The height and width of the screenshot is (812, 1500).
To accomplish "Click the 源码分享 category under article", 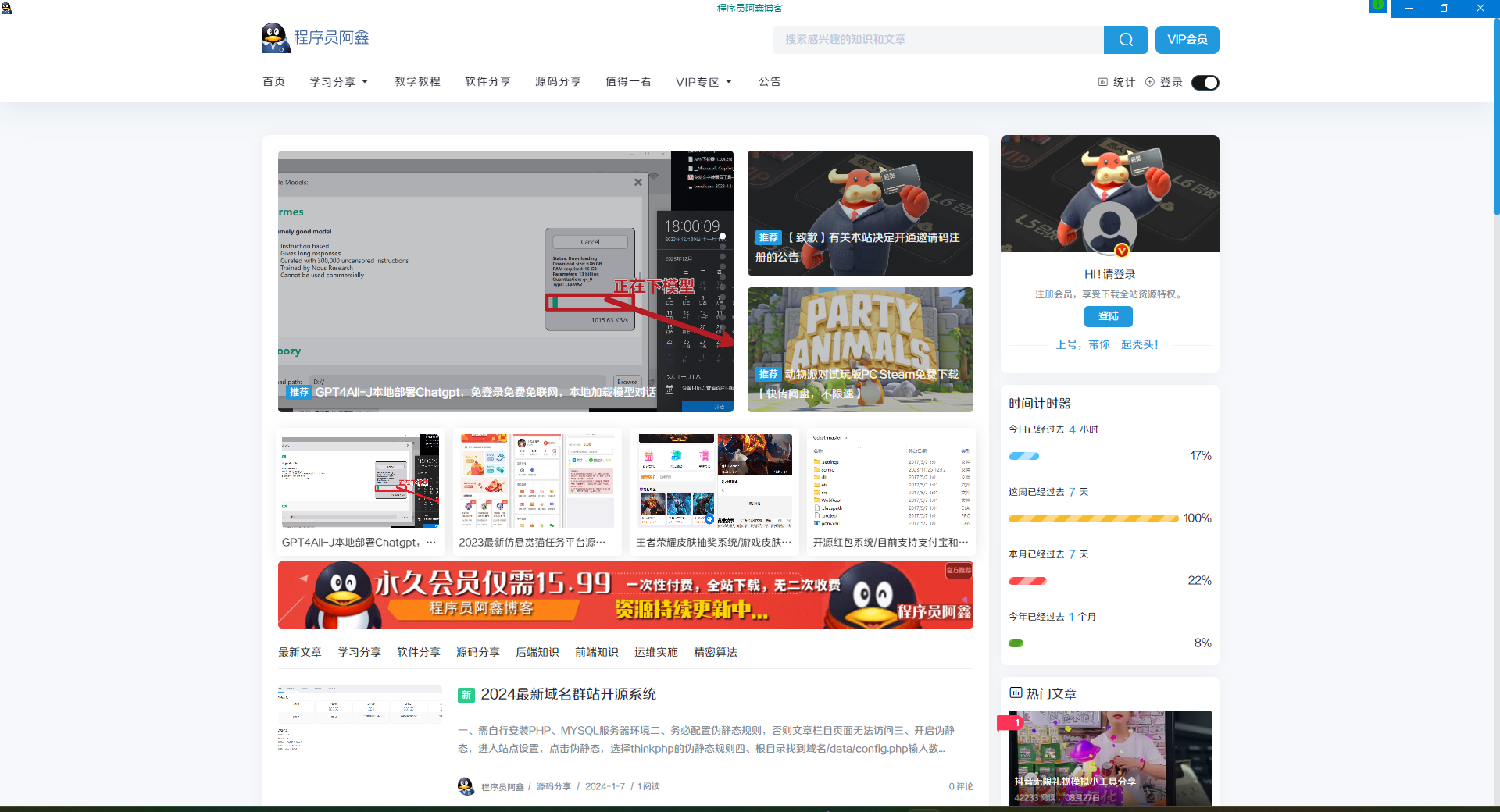I will point(554,787).
